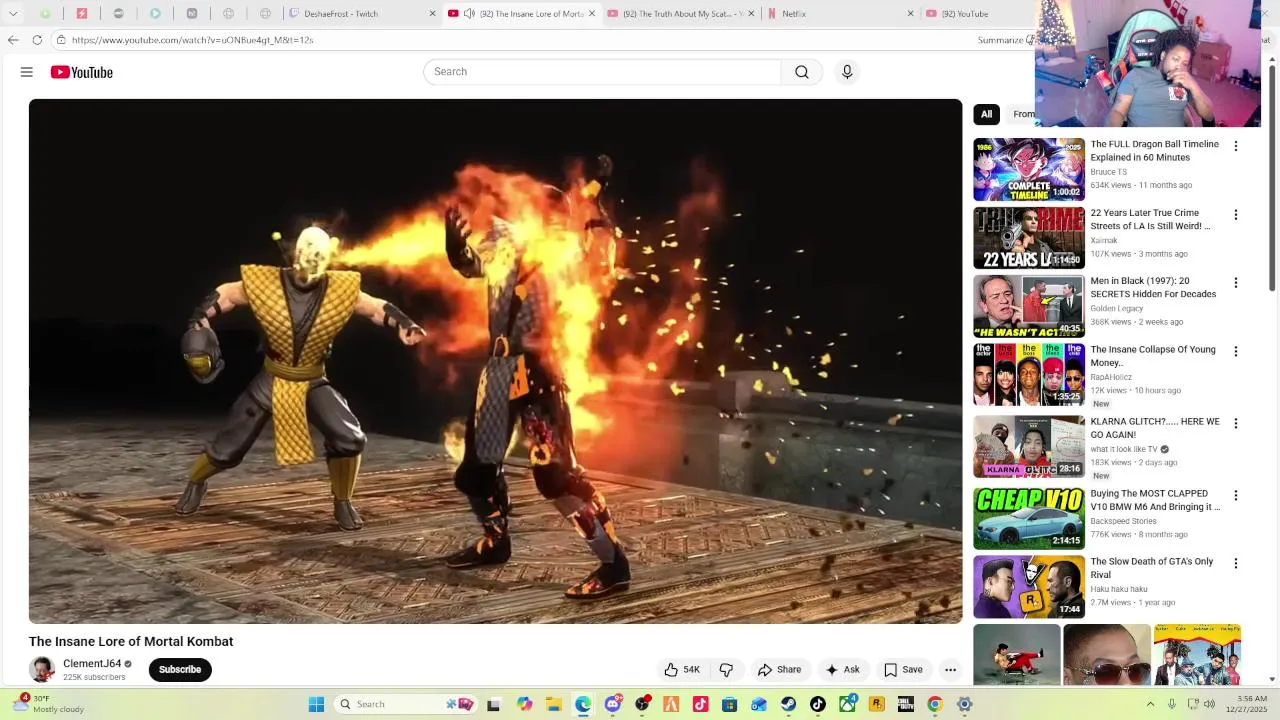Open KLARNA GLITCH video thumbnail
This screenshot has width=1280, height=720.
point(1029,446)
